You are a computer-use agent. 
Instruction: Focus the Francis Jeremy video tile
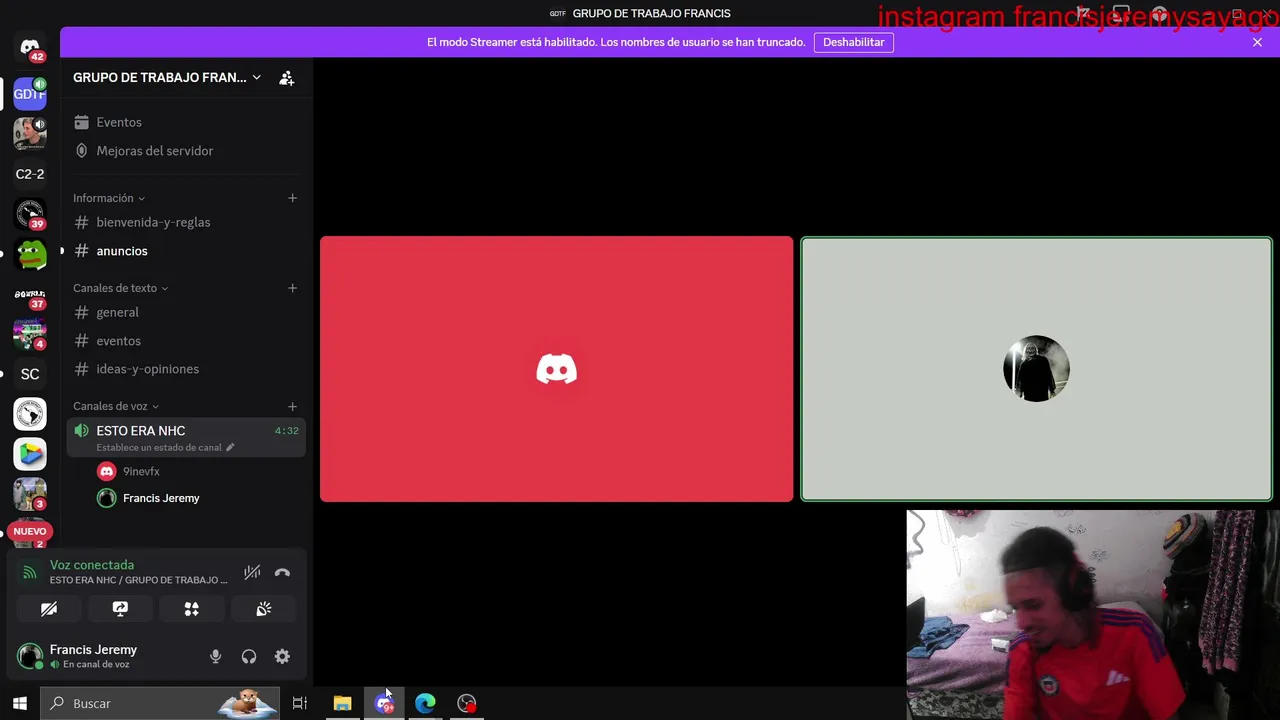point(1036,369)
